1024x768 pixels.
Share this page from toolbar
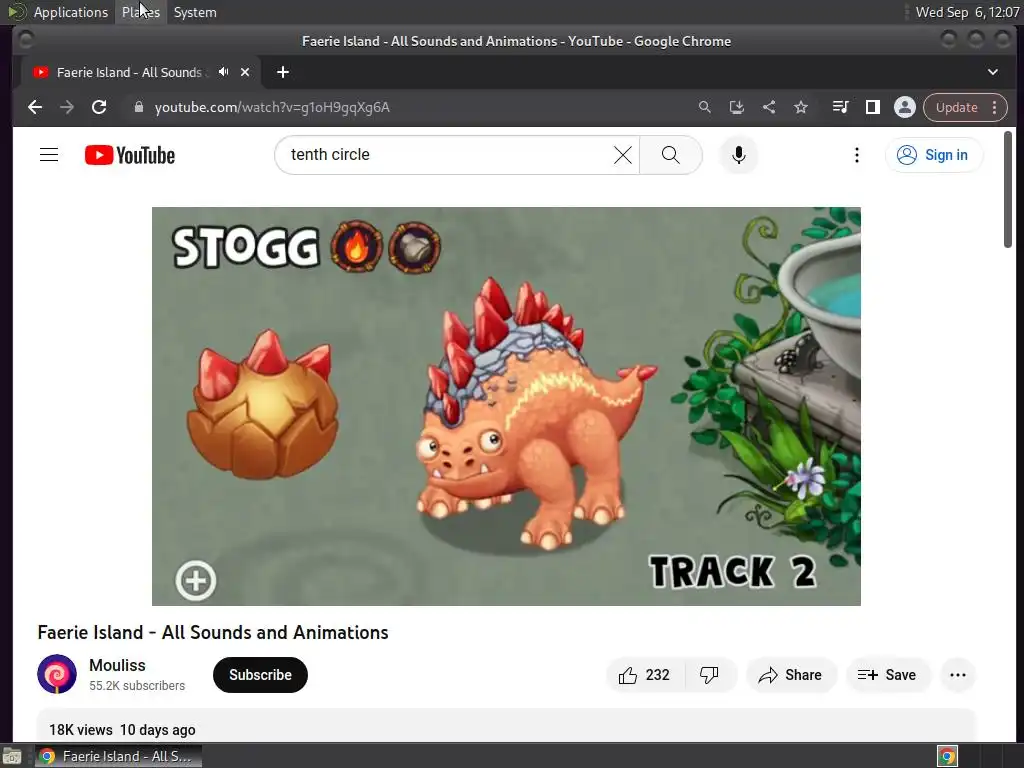[769, 107]
